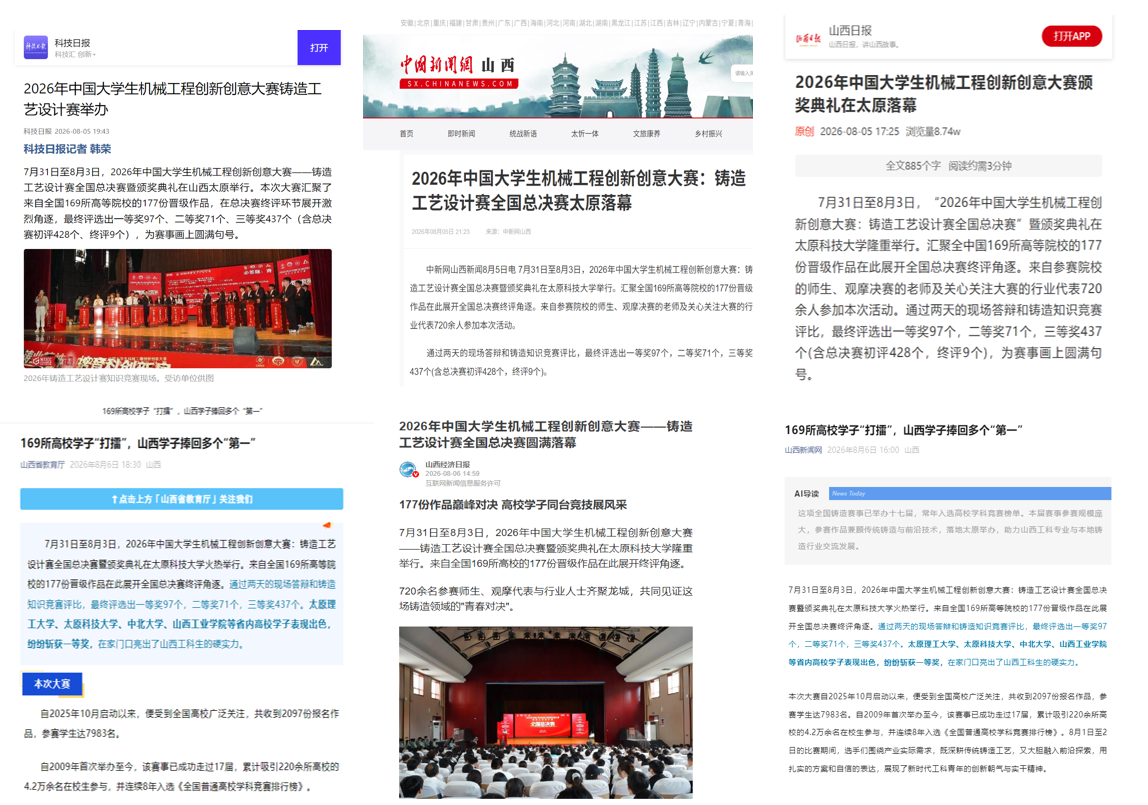The width and height of the screenshot is (1148, 805).
Task: Open the 山西新闻网 source link
Action: point(803,450)
